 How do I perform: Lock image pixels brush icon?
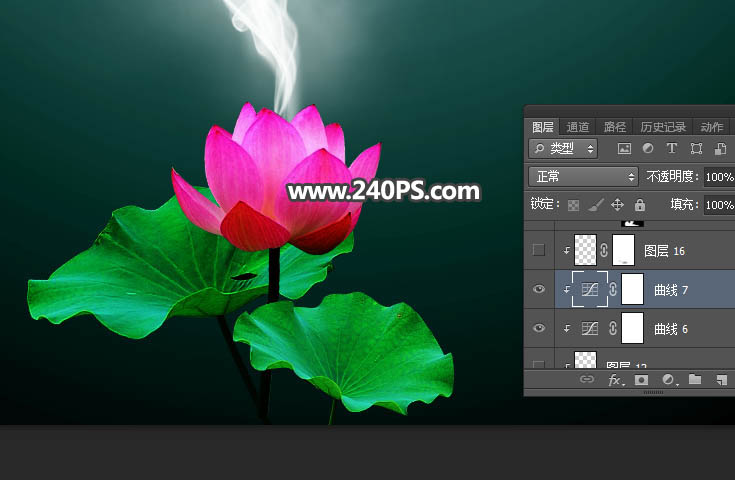595,205
